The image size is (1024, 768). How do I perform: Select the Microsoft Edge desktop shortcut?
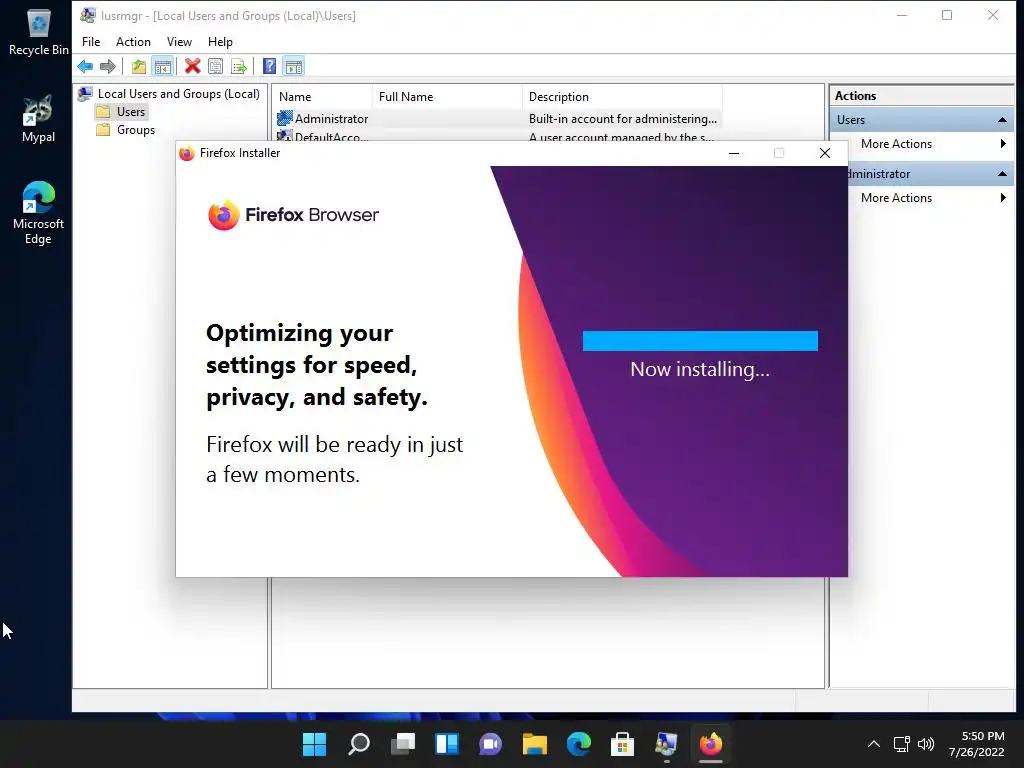[x=39, y=213]
